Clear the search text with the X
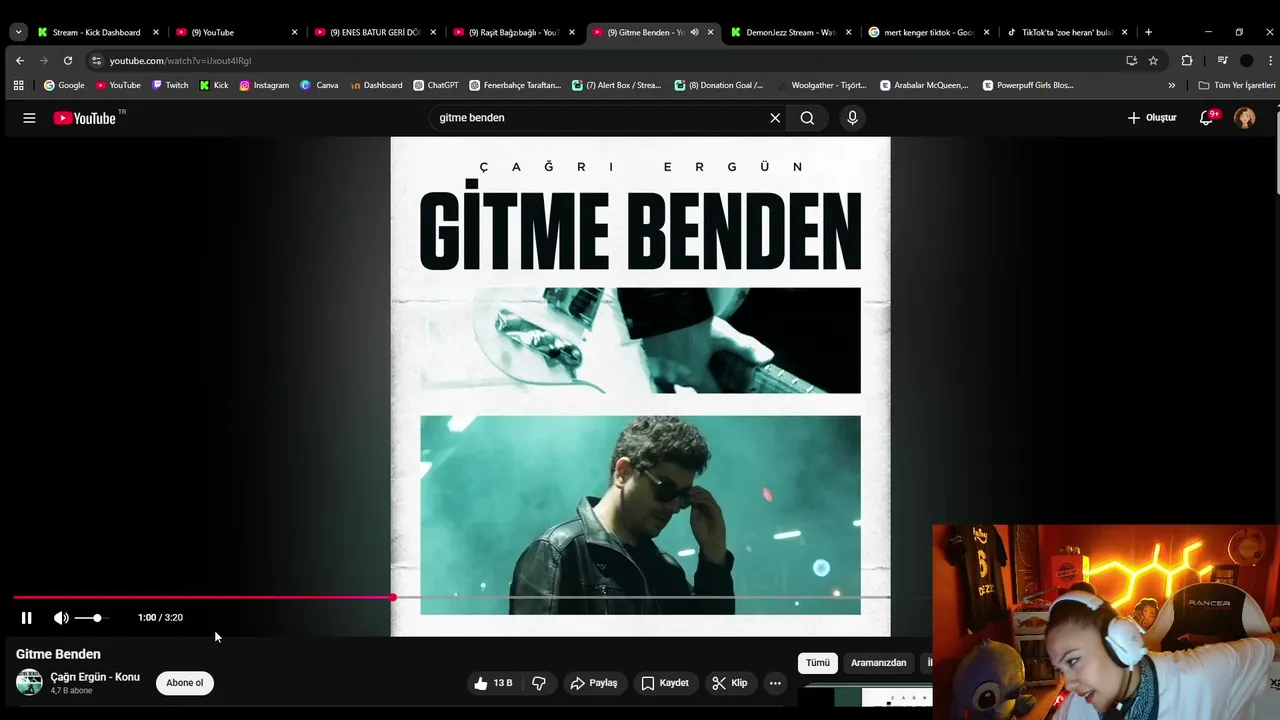Image resolution: width=1280 pixels, height=720 pixels. [x=775, y=118]
